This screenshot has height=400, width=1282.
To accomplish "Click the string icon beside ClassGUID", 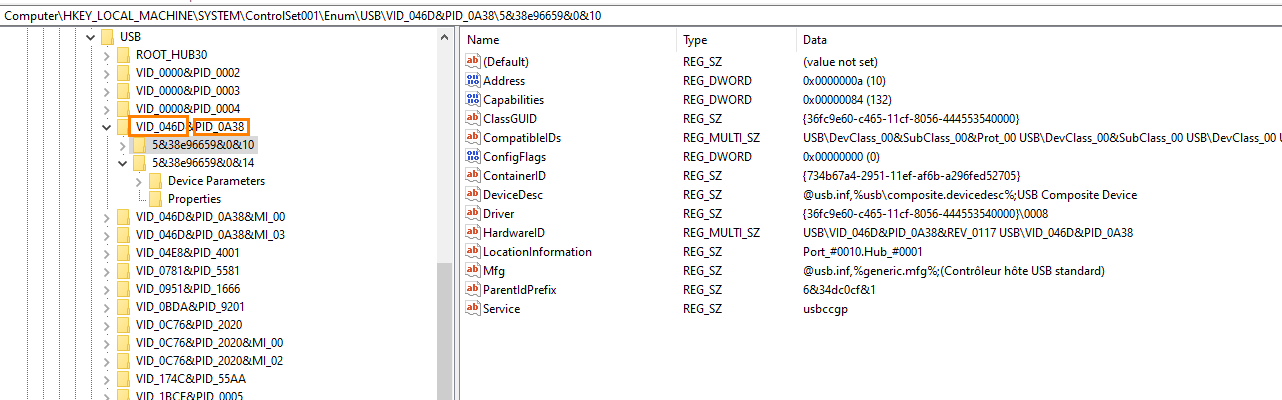I will (x=473, y=119).
